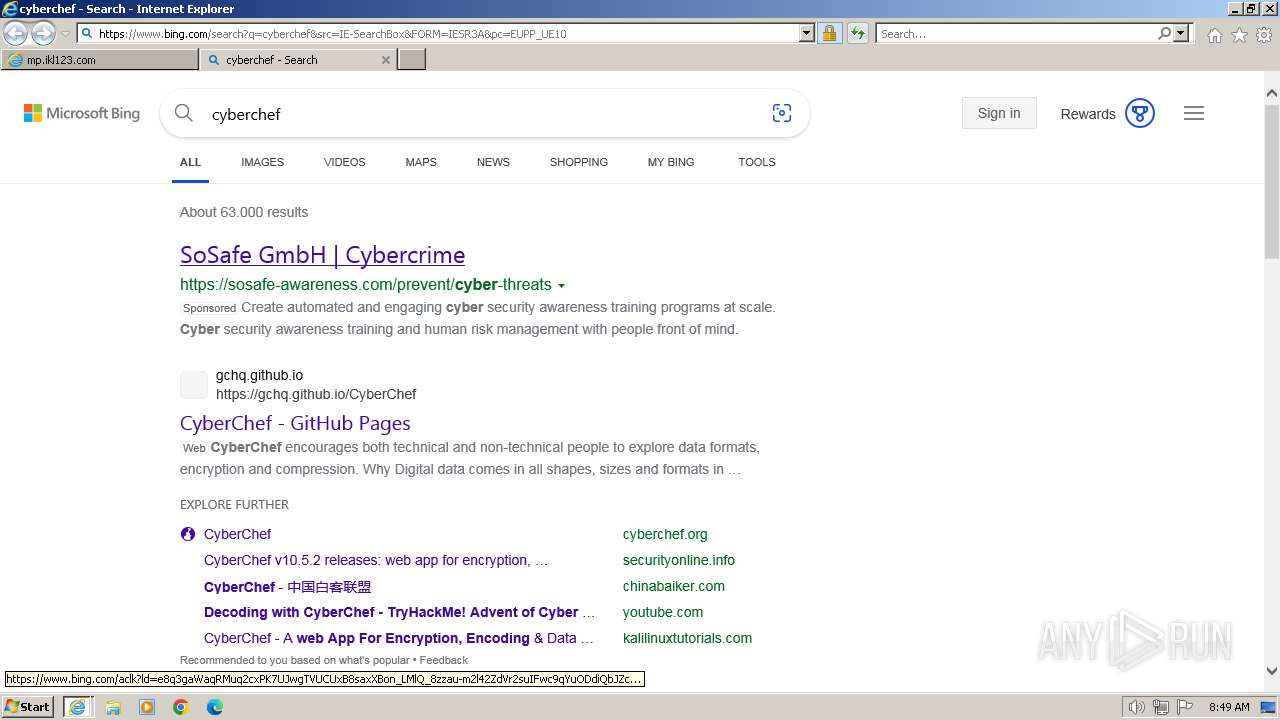
Task: Click the Sign in button
Action: [x=999, y=113]
